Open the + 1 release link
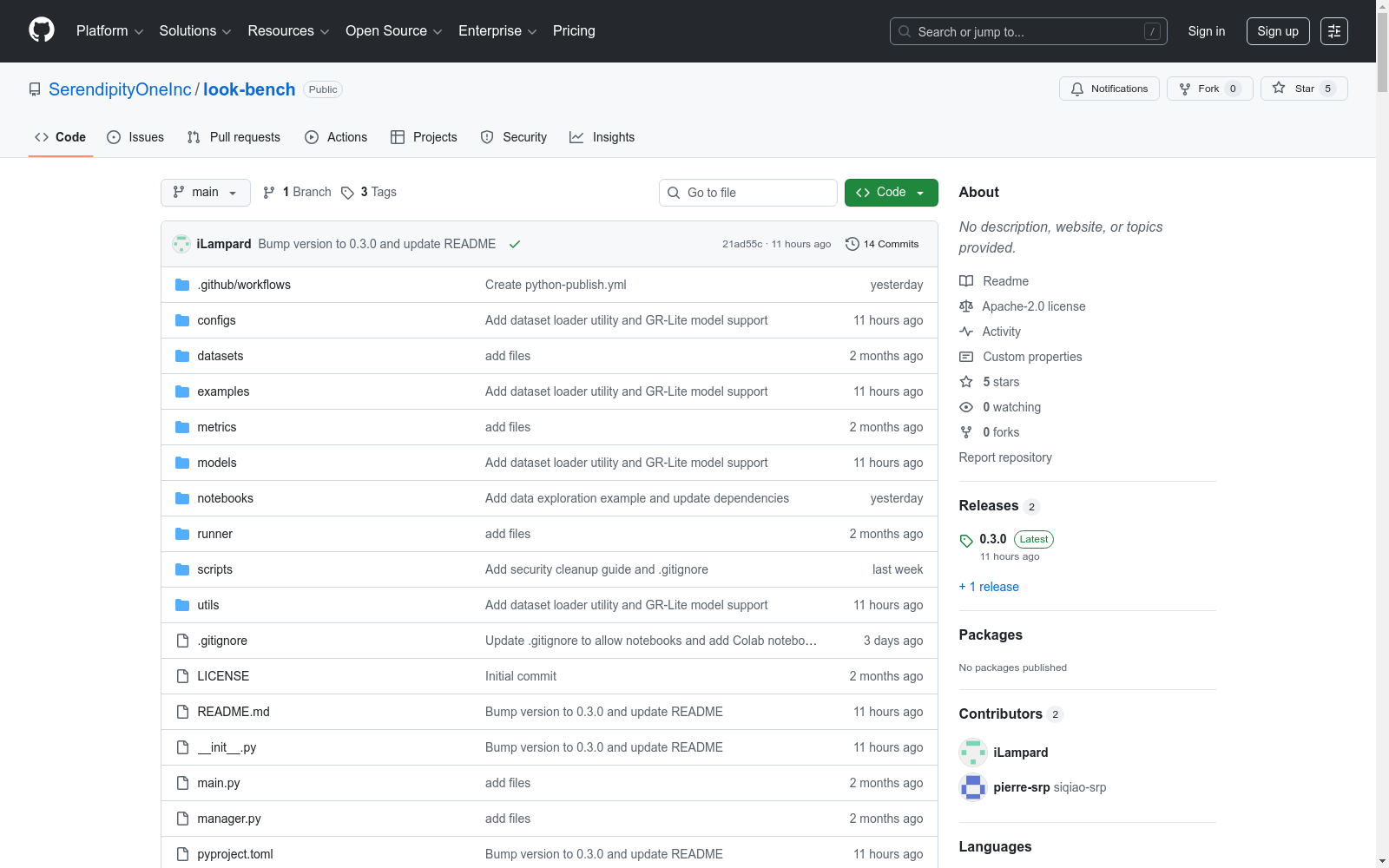This screenshot has height=868, width=1389. coord(989,587)
